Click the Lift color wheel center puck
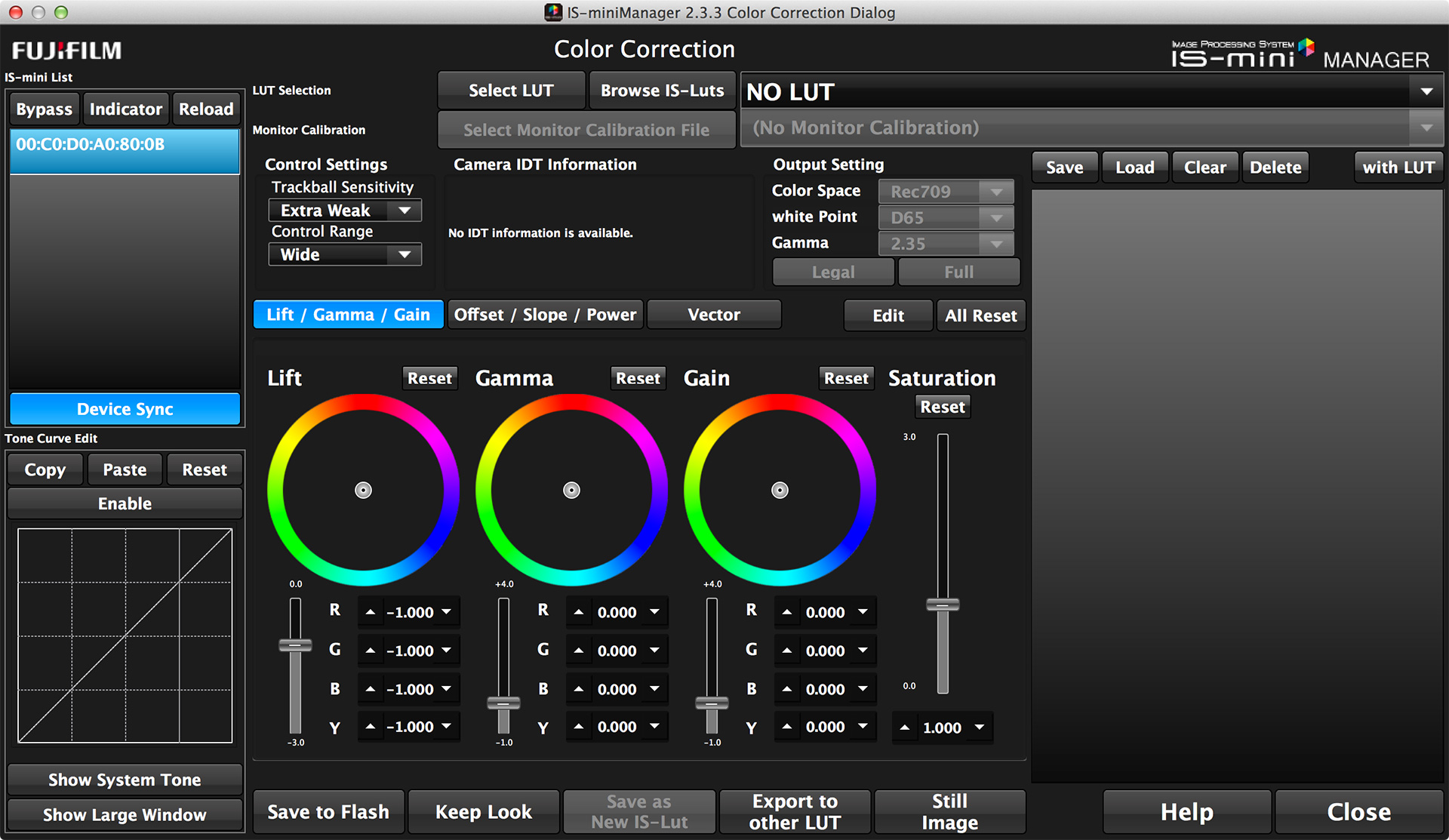Image resolution: width=1449 pixels, height=840 pixels. pyautogui.click(x=363, y=491)
